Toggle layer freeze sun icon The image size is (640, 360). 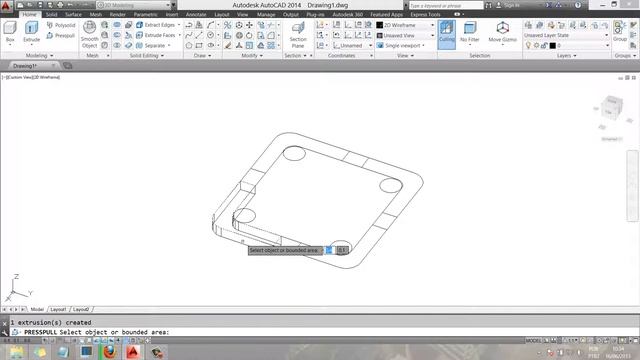click(x=536, y=45)
